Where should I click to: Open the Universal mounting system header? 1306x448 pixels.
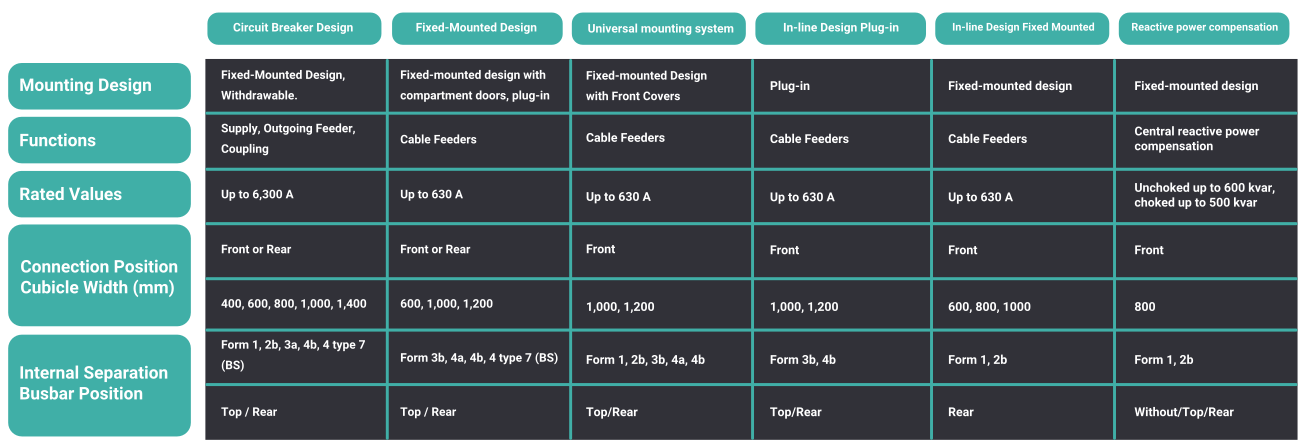point(659,29)
